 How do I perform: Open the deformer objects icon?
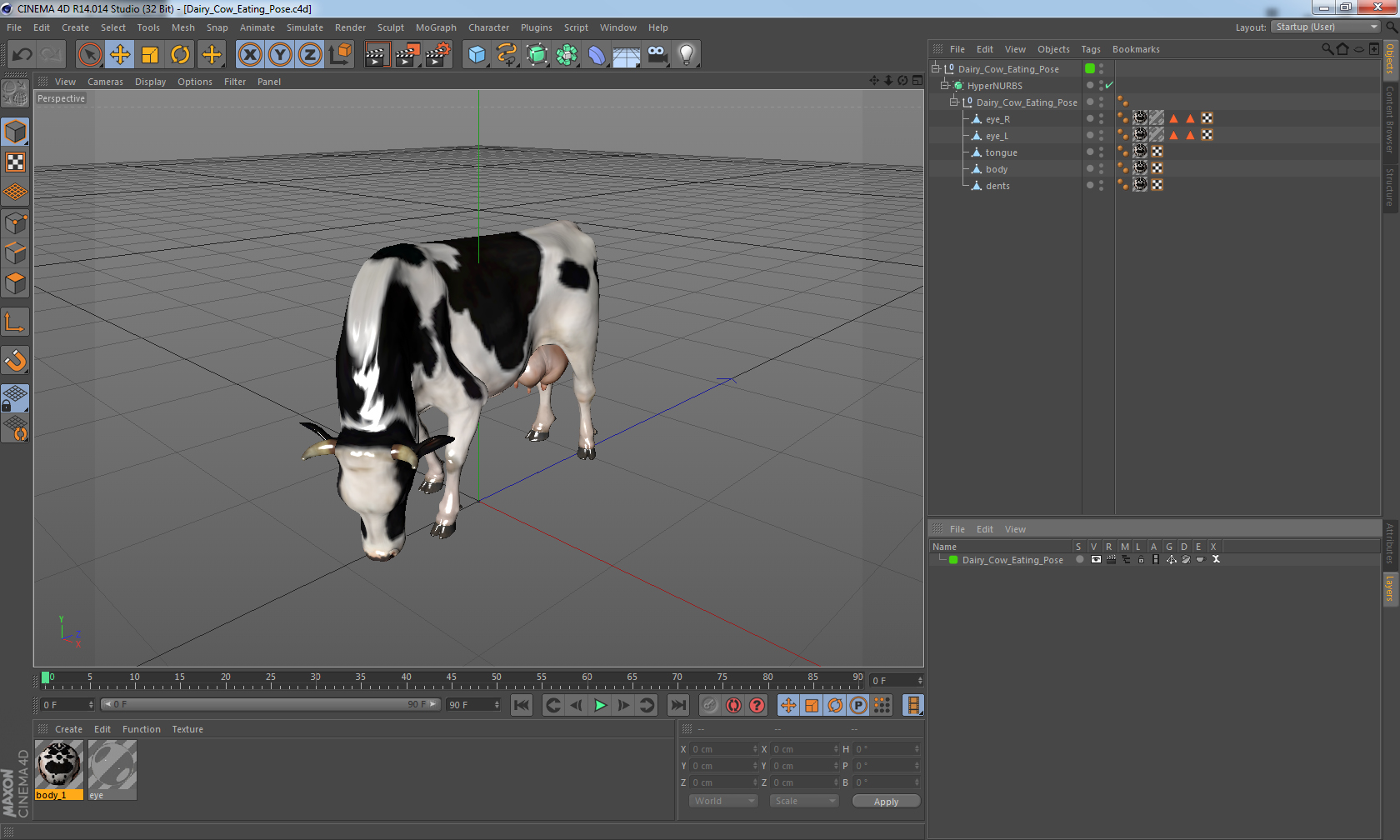(597, 55)
